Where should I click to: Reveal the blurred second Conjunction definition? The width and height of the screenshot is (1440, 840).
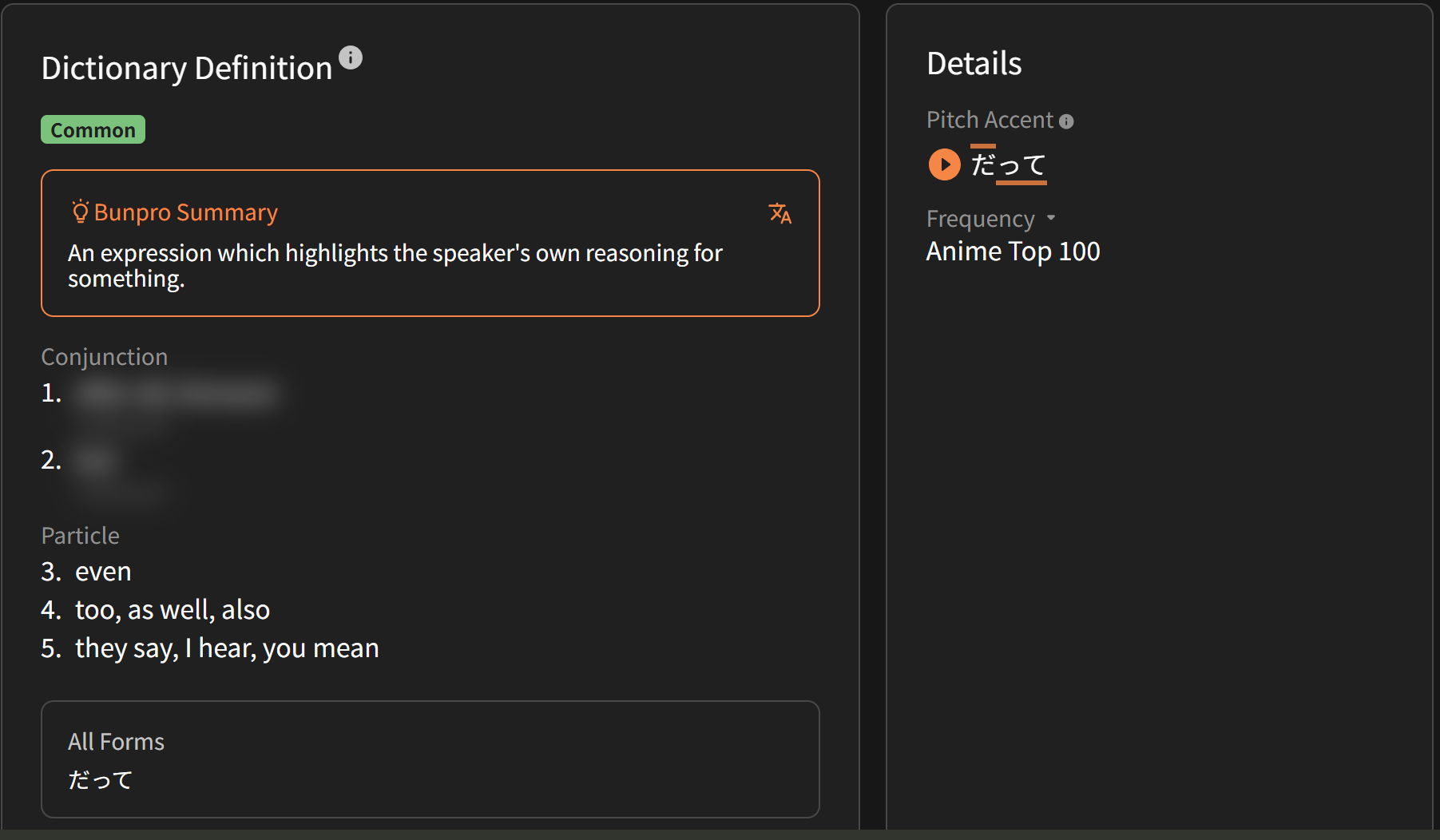tap(96, 462)
